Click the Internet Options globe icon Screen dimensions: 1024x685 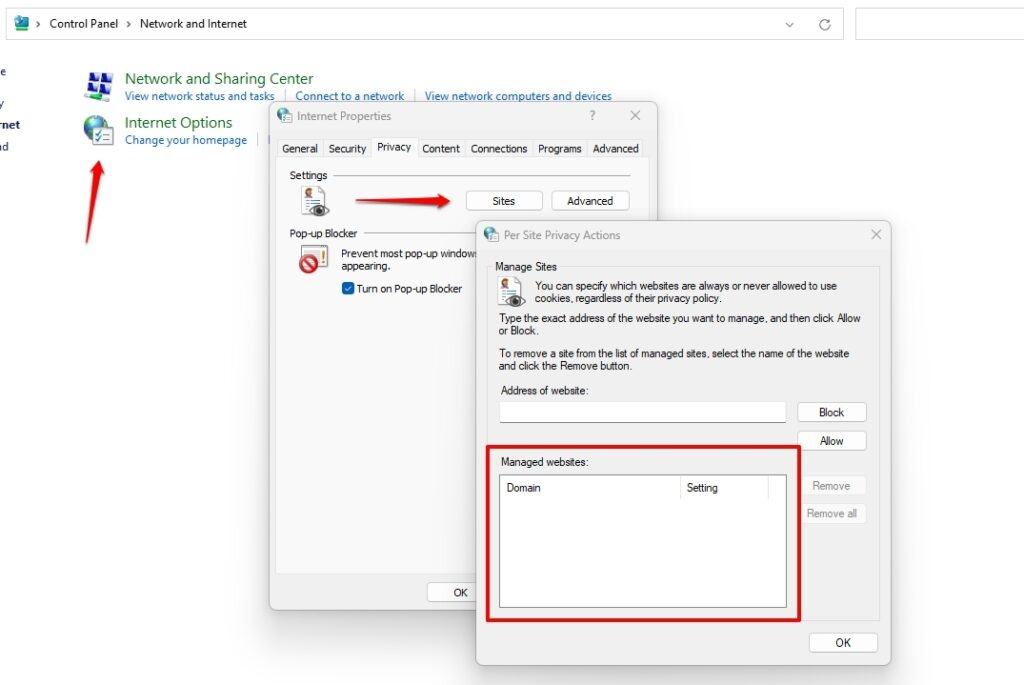pos(99,130)
